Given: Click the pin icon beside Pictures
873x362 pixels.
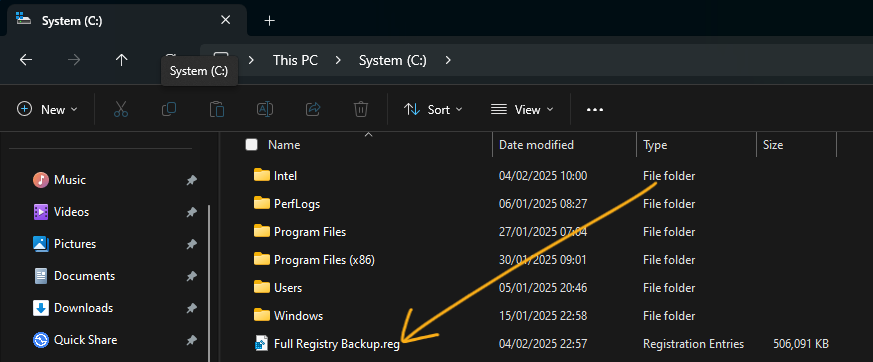Looking at the screenshot, I should [191, 244].
